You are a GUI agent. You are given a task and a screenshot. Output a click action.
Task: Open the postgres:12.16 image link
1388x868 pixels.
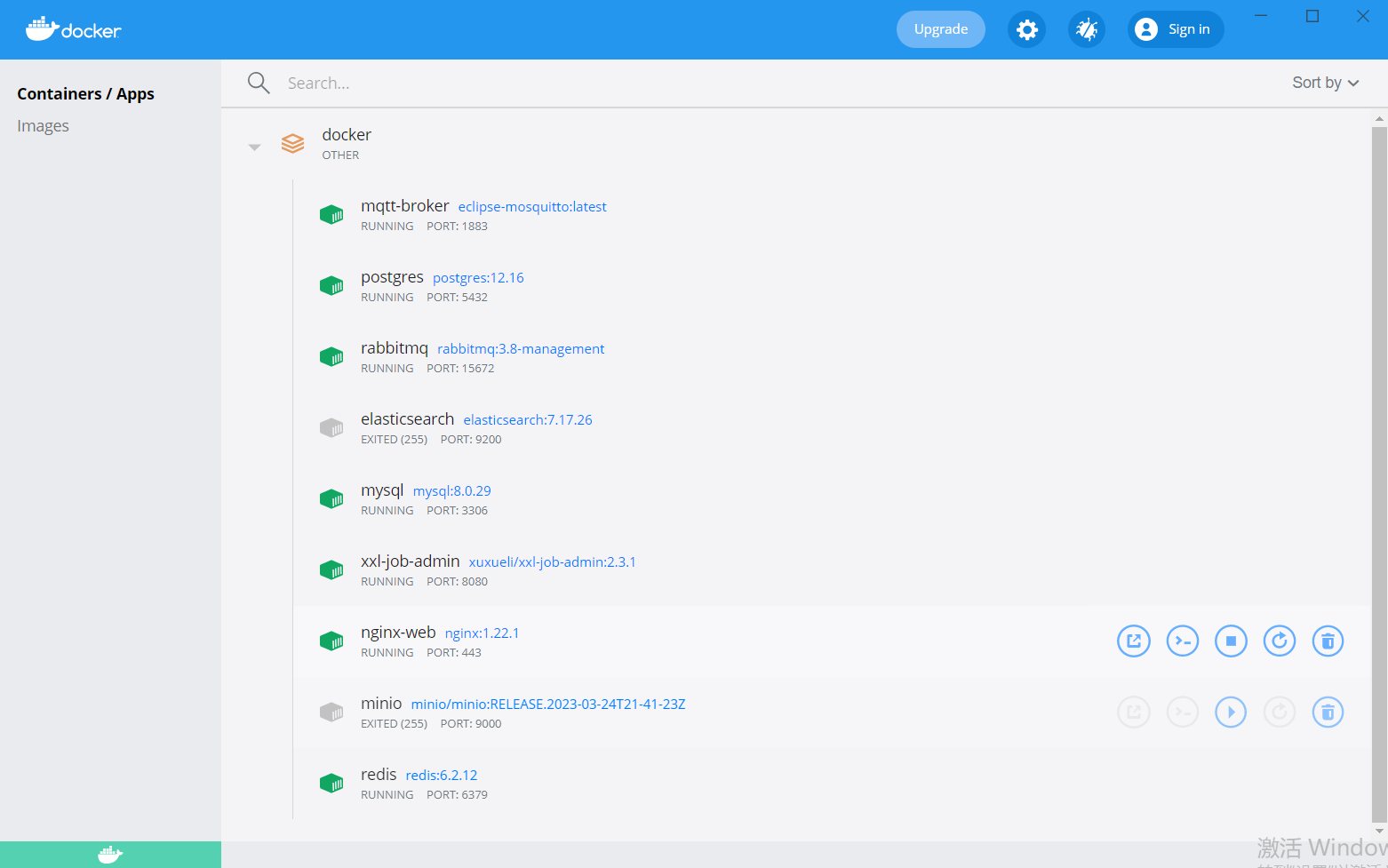pyautogui.click(x=478, y=277)
